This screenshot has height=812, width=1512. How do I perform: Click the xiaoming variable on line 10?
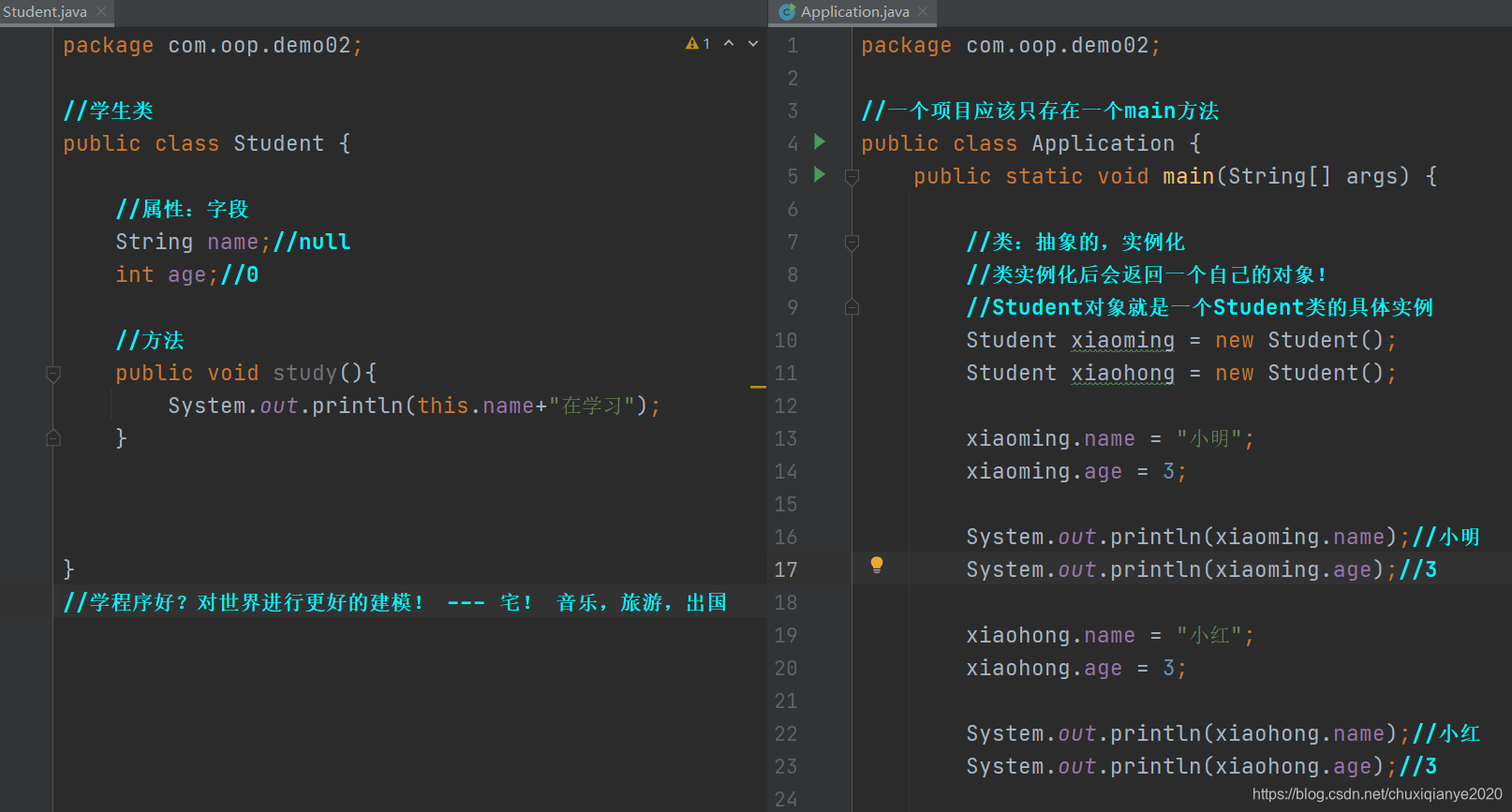click(1122, 341)
